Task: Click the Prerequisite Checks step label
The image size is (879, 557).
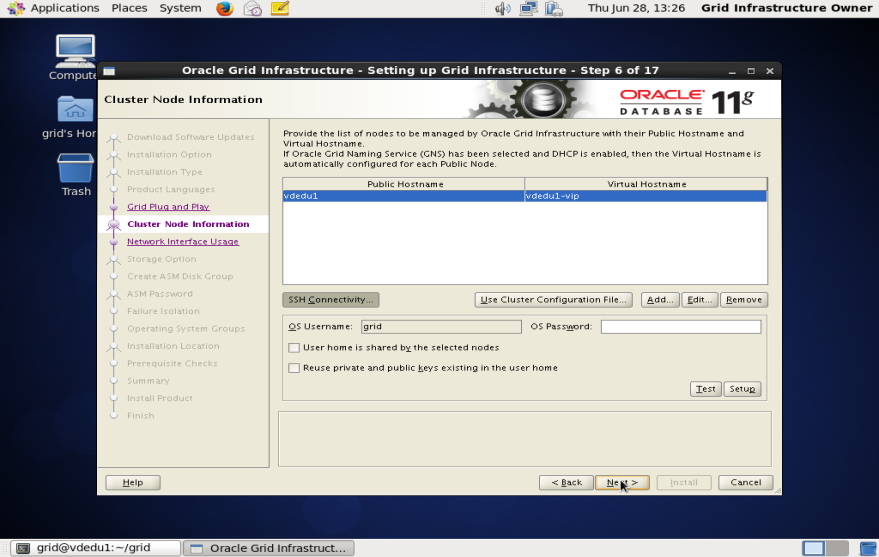Action: [x=172, y=363]
